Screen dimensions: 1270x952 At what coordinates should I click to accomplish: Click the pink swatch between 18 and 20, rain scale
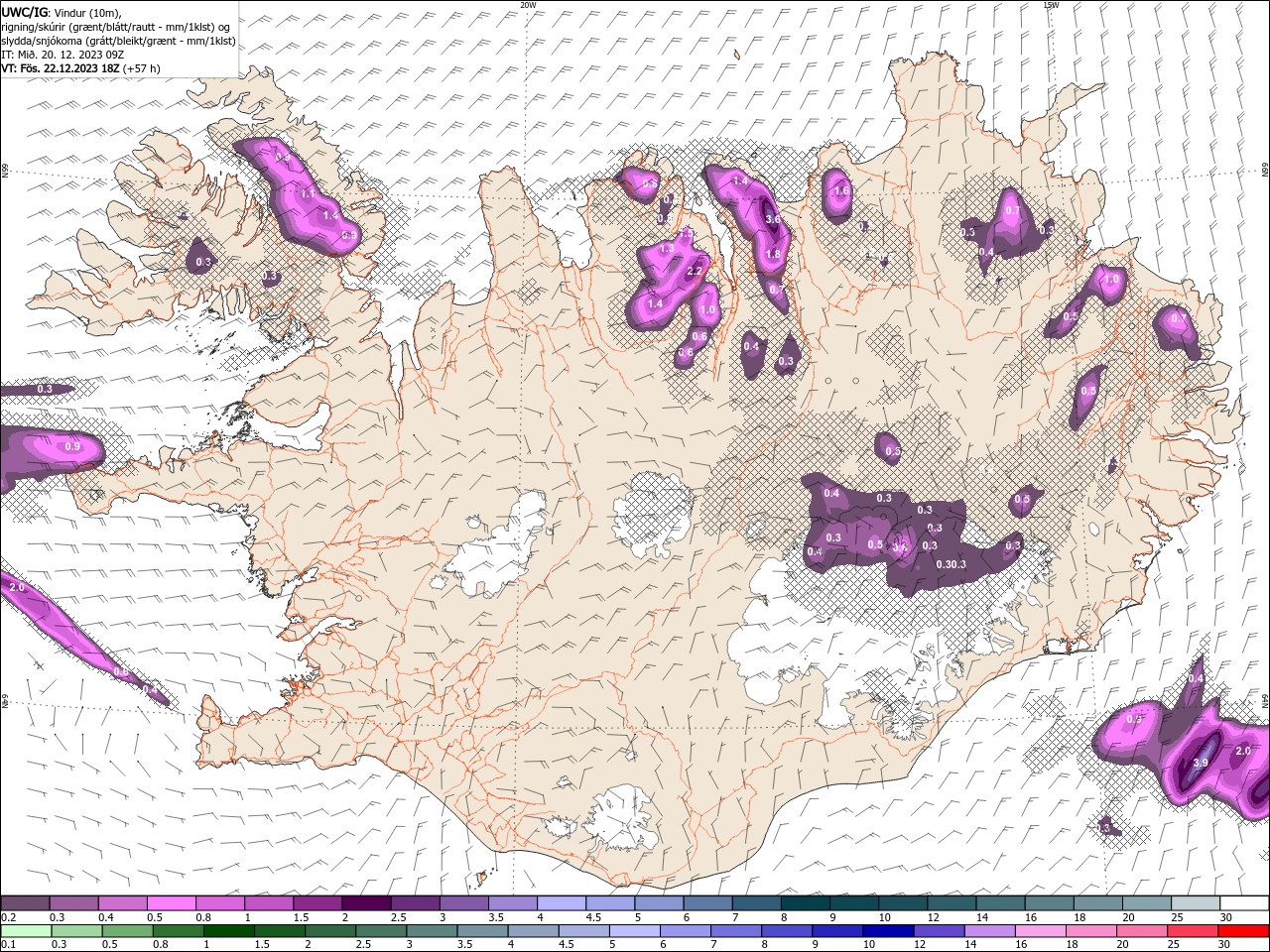tap(1089, 930)
